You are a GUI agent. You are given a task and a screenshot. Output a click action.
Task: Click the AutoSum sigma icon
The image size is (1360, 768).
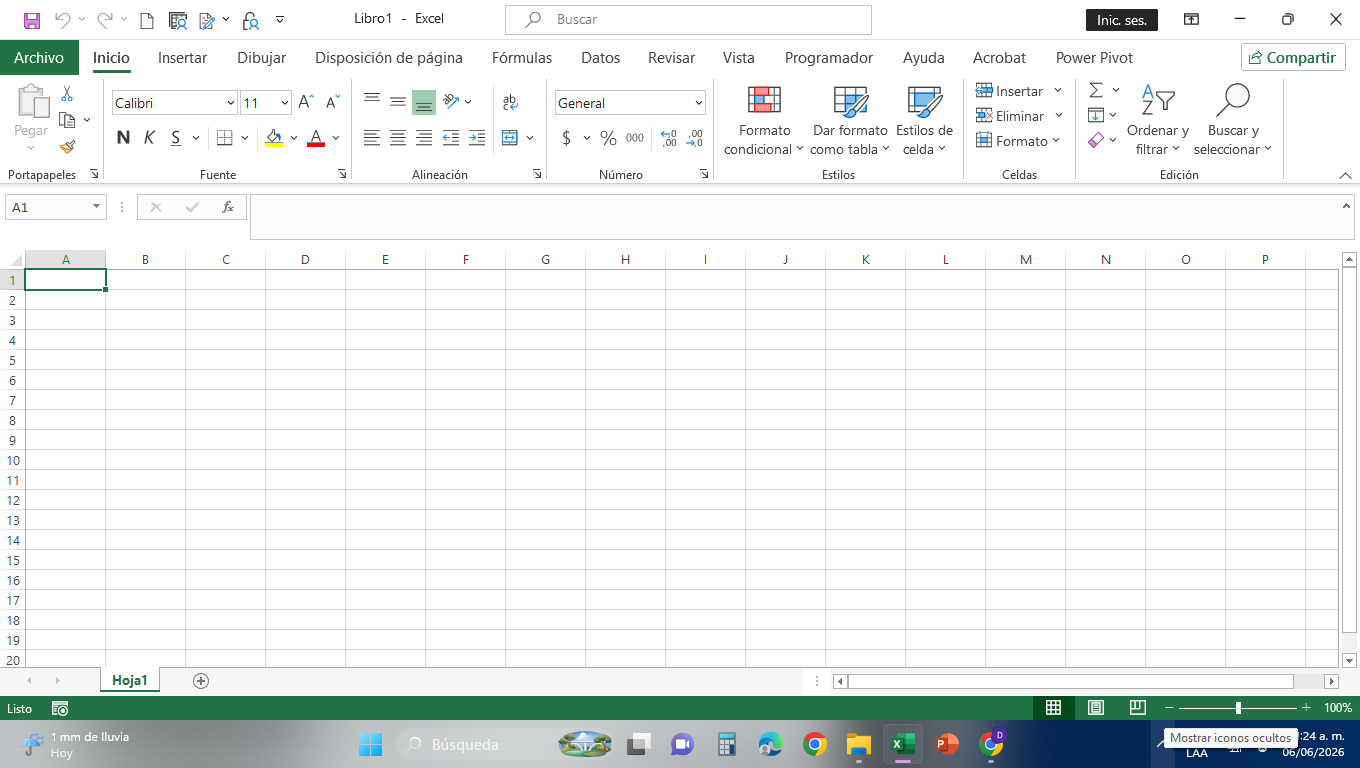point(1096,90)
